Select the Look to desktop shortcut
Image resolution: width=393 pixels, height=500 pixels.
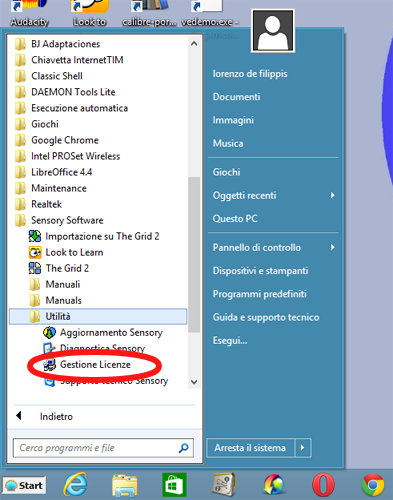tap(90, 13)
